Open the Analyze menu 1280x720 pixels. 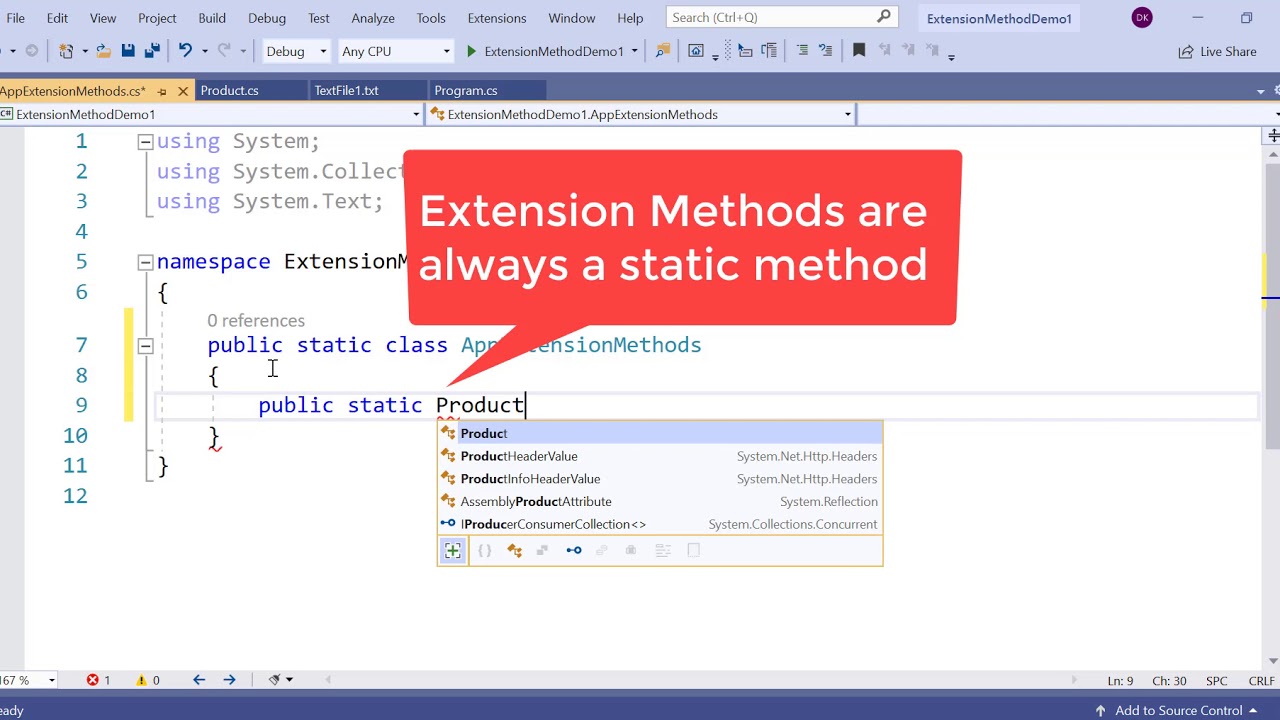click(x=374, y=18)
